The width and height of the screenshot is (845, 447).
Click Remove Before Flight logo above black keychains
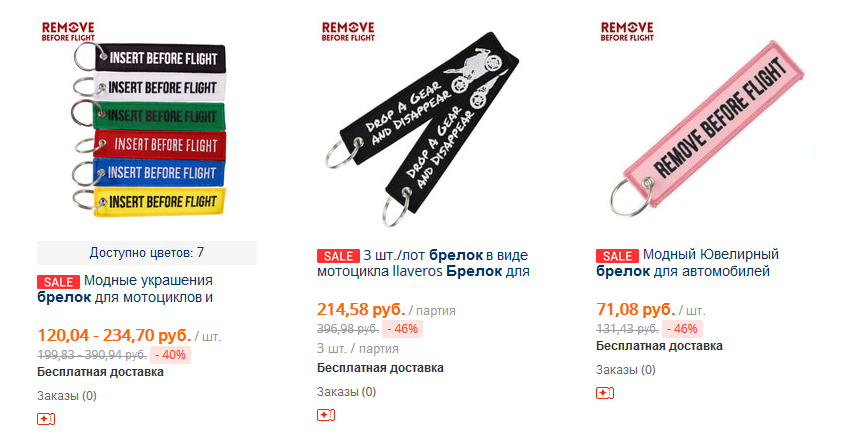click(x=348, y=31)
